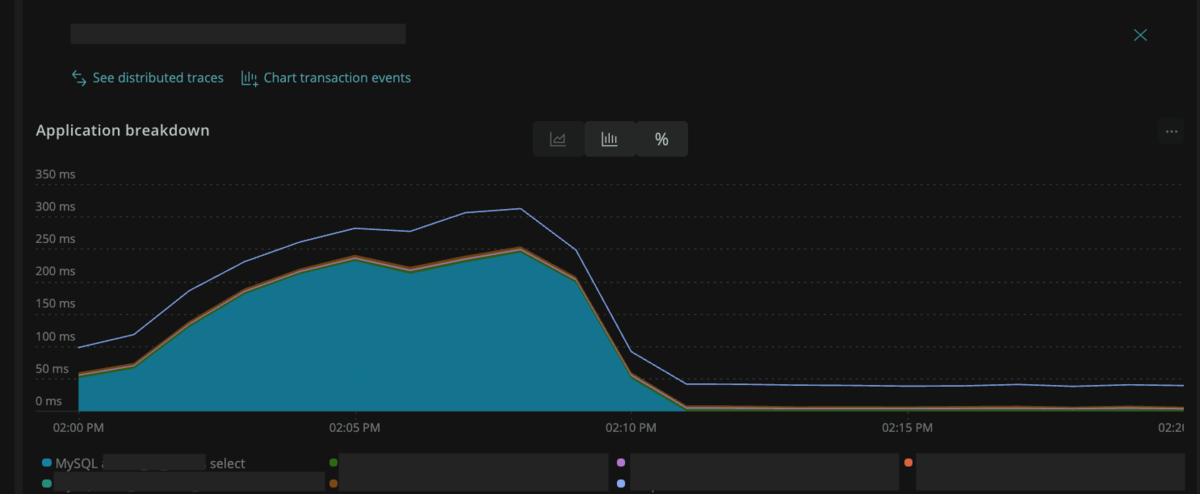Click 02:00 PM time axis label

[x=78, y=428]
